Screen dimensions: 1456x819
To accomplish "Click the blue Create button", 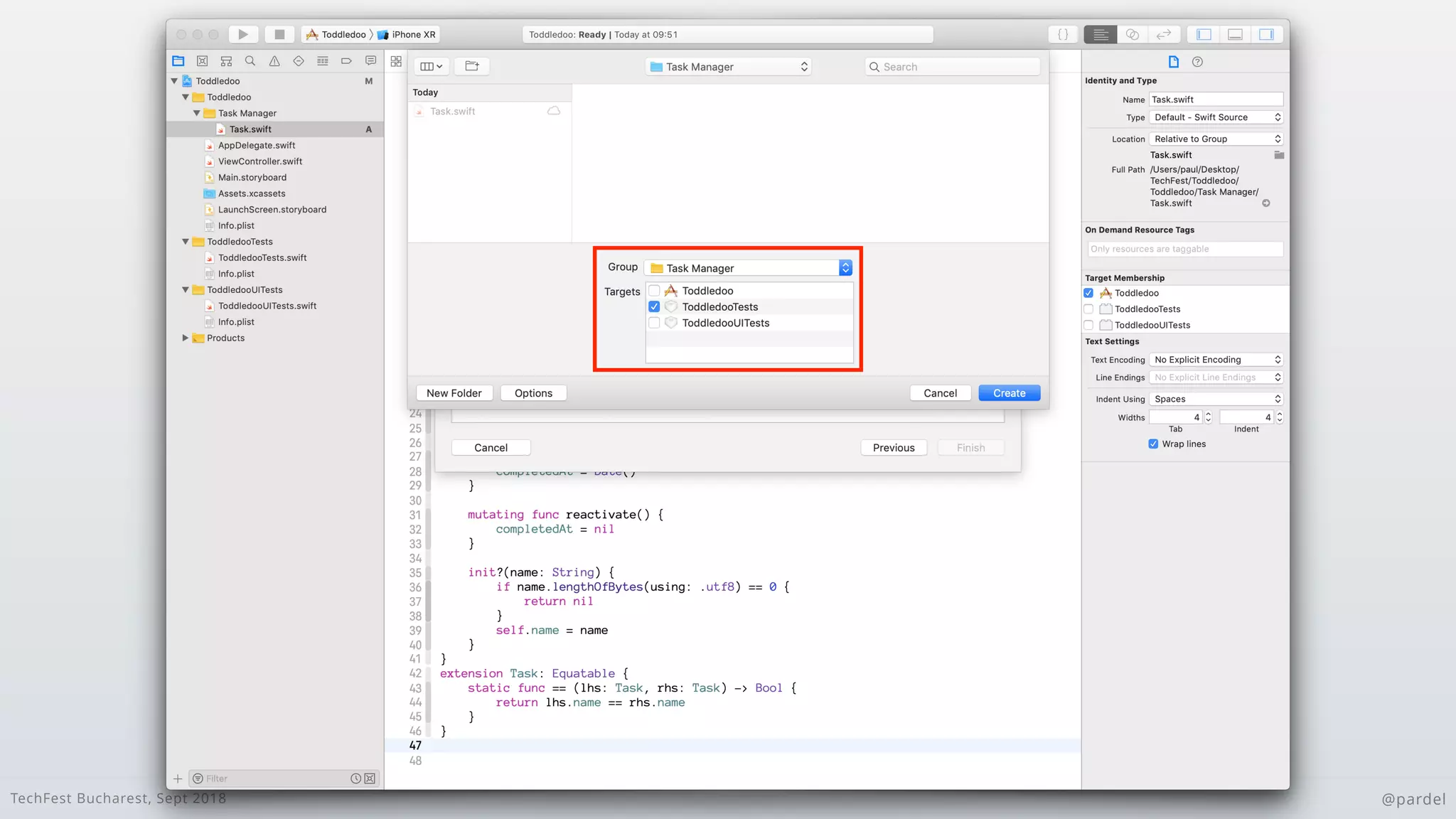I will coord(1009,393).
